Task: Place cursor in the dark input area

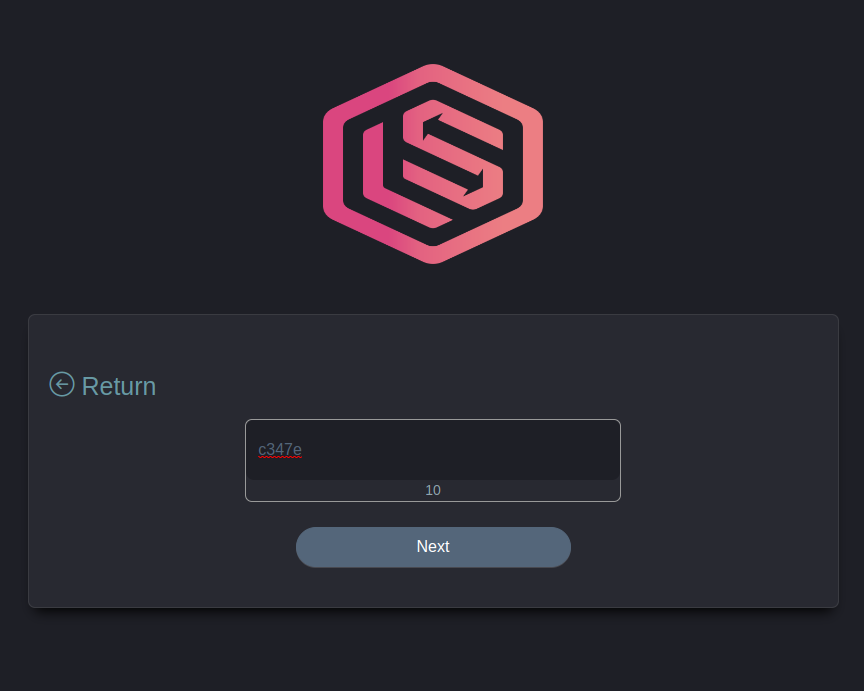Action: click(433, 450)
